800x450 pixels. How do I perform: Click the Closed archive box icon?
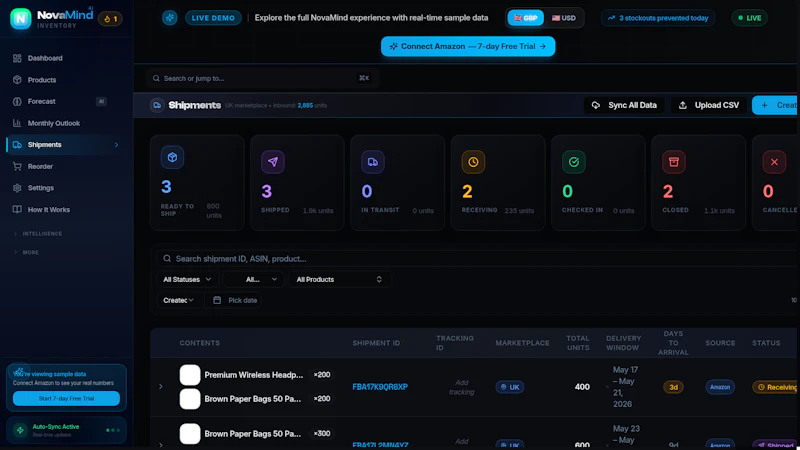tap(674, 162)
